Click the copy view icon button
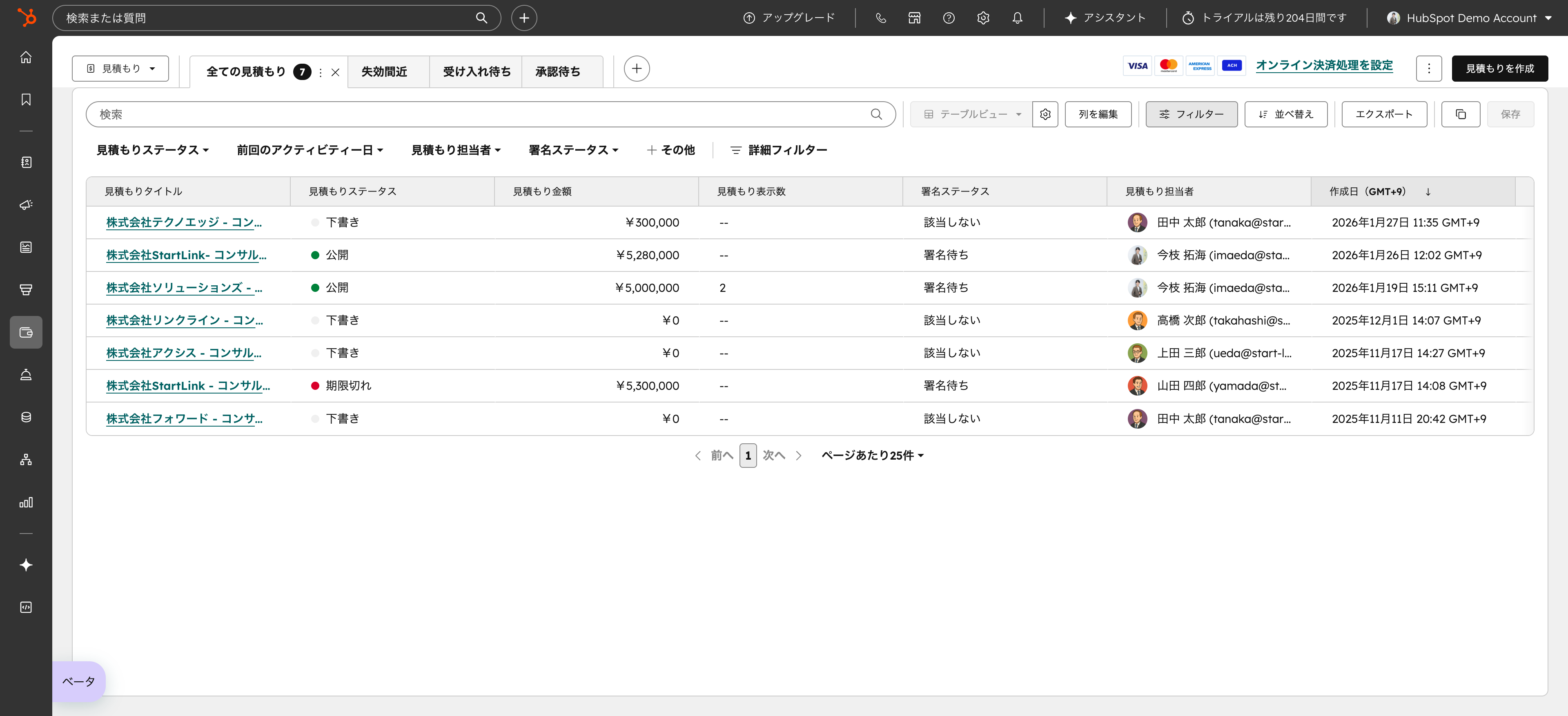Image resolution: width=1568 pixels, height=716 pixels. point(1460,114)
